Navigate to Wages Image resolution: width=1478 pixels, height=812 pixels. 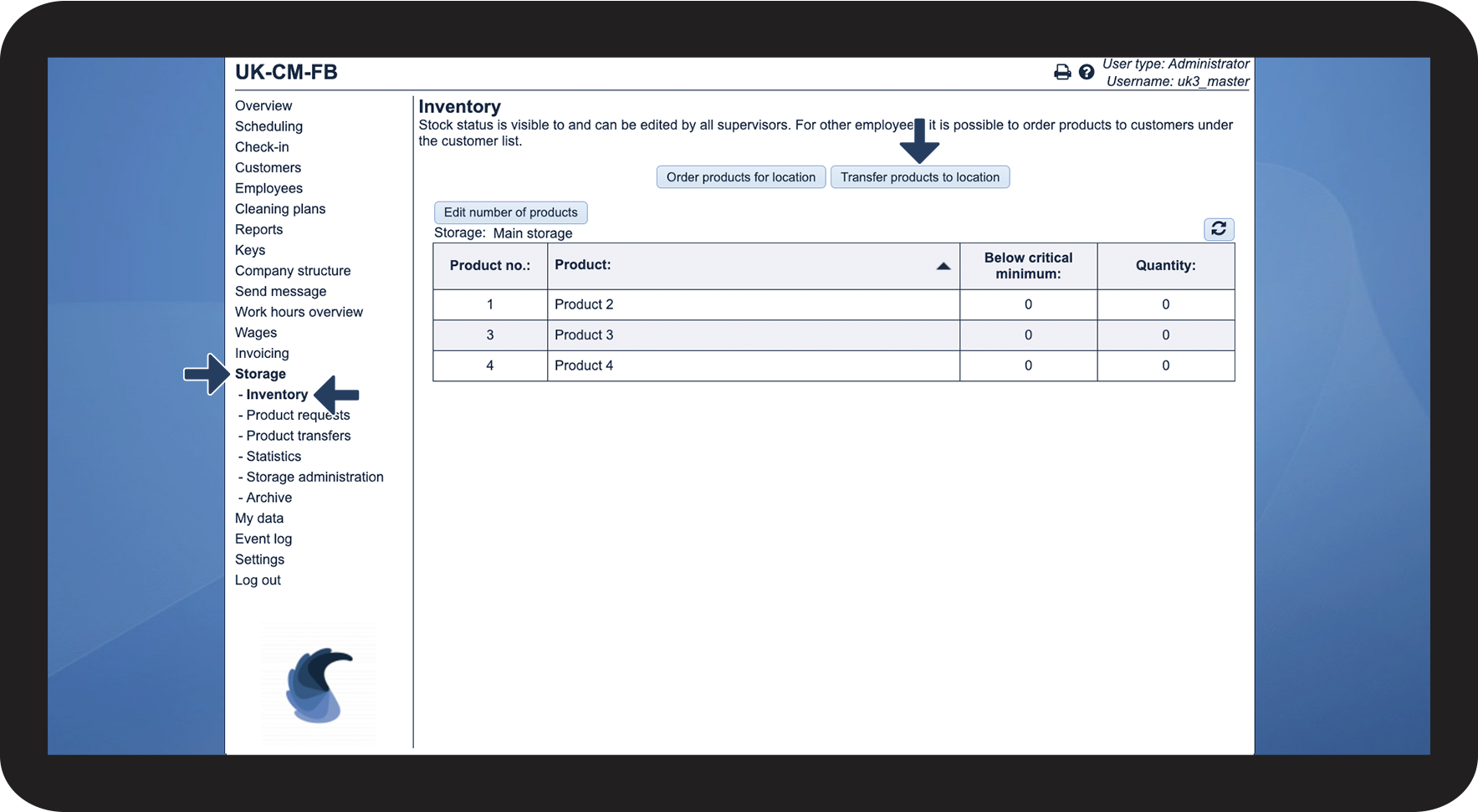point(256,333)
